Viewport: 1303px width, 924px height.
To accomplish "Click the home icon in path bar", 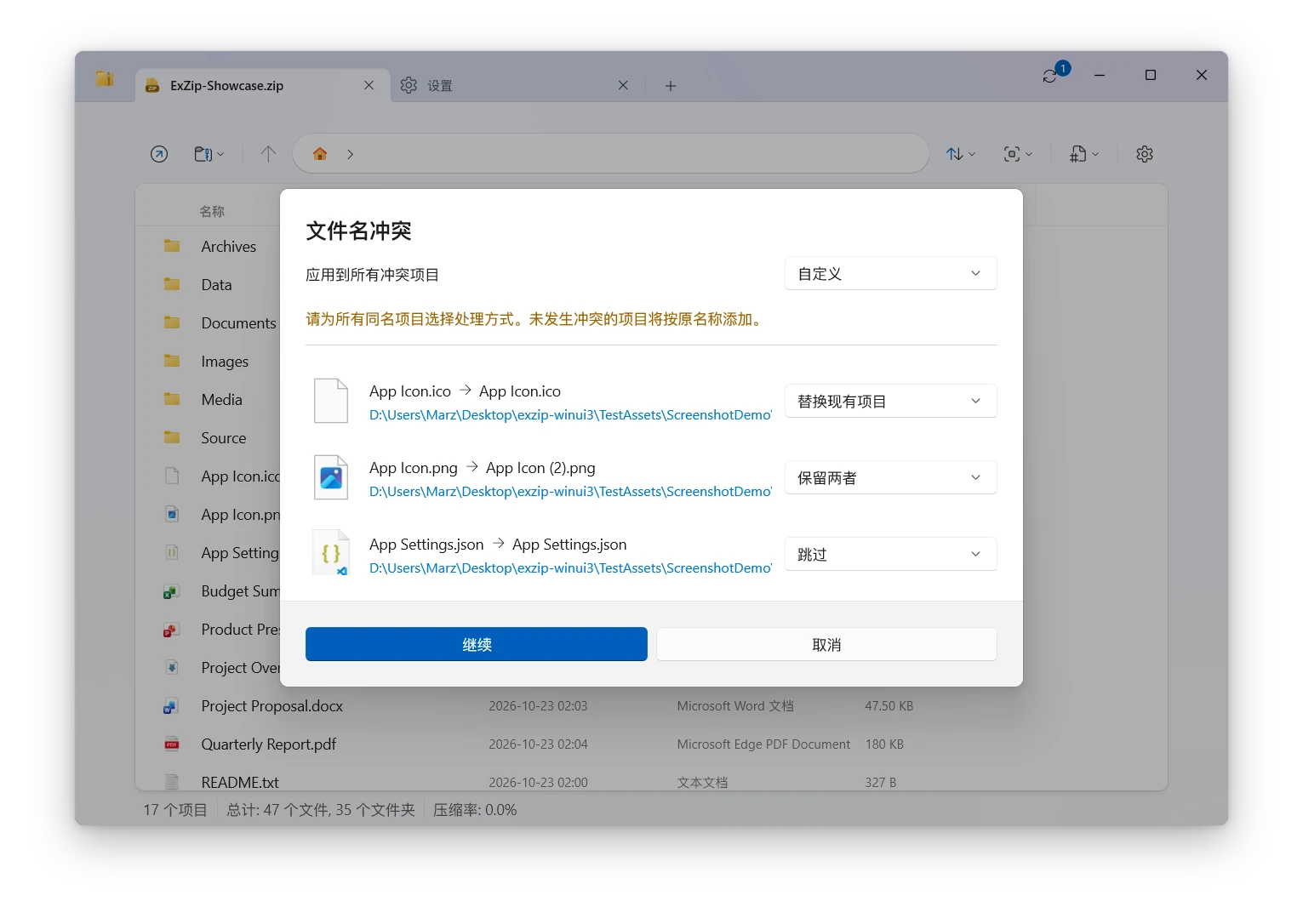I will [320, 154].
